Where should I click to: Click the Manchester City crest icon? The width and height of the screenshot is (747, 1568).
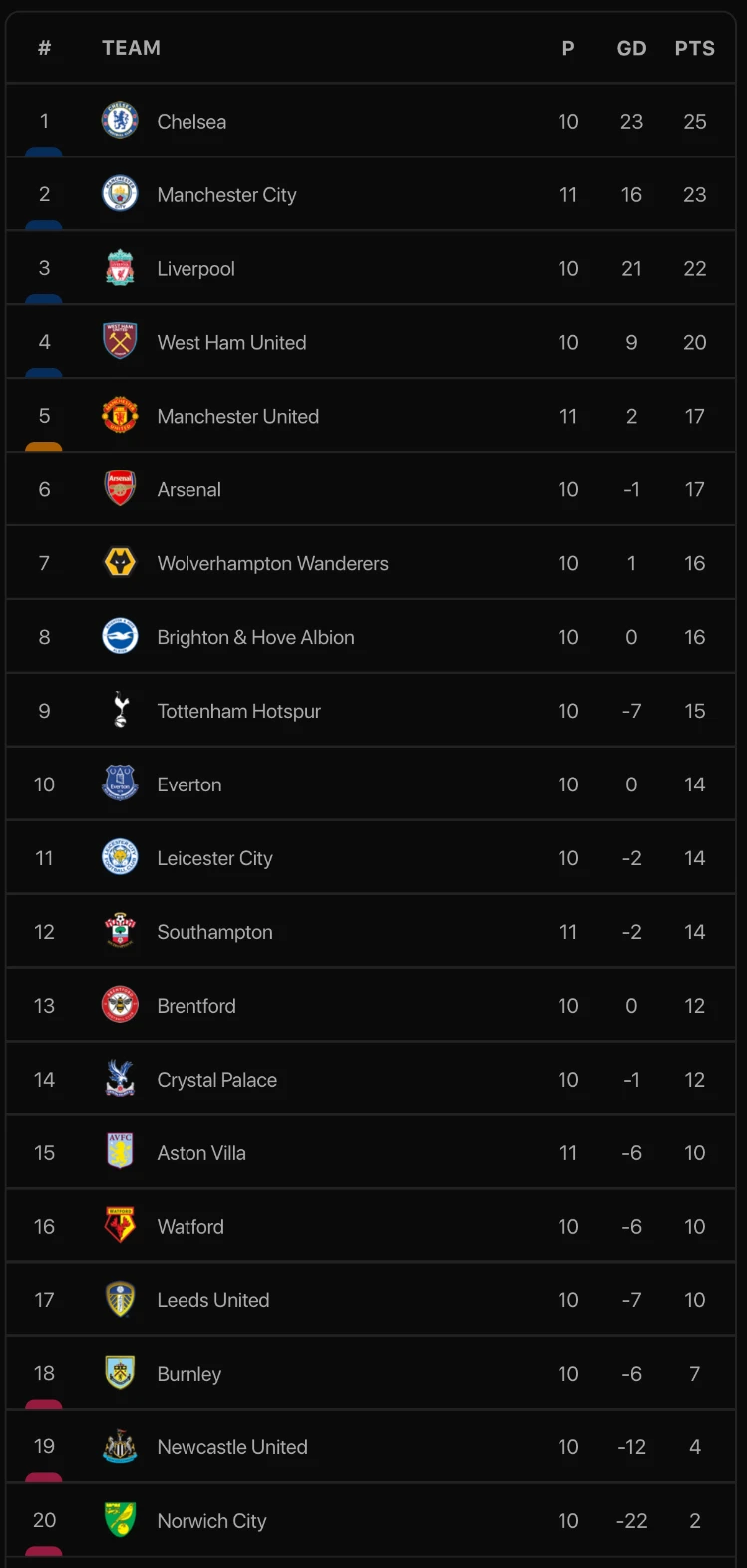[x=120, y=194]
